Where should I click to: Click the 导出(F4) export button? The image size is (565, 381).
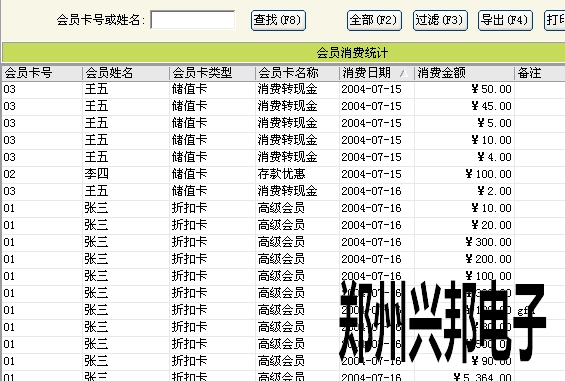[505, 20]
